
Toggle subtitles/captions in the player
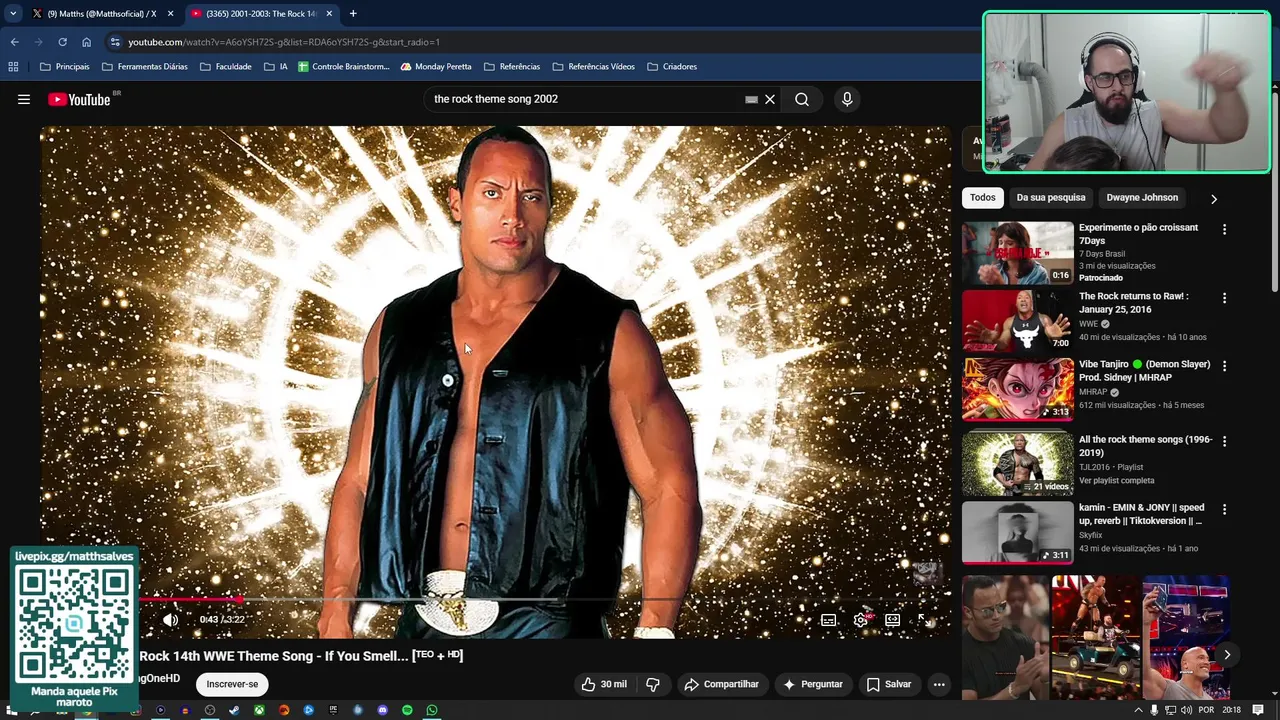[828, 620]
